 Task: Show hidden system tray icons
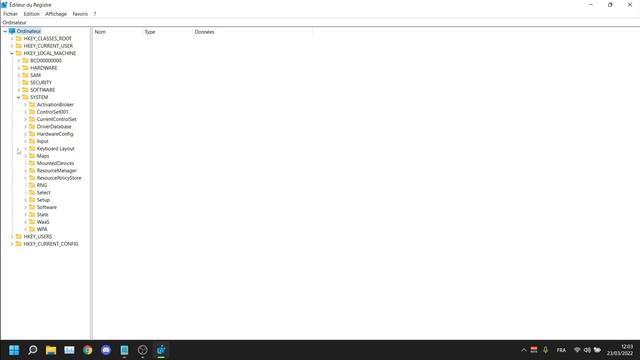[x=524, y=350]
